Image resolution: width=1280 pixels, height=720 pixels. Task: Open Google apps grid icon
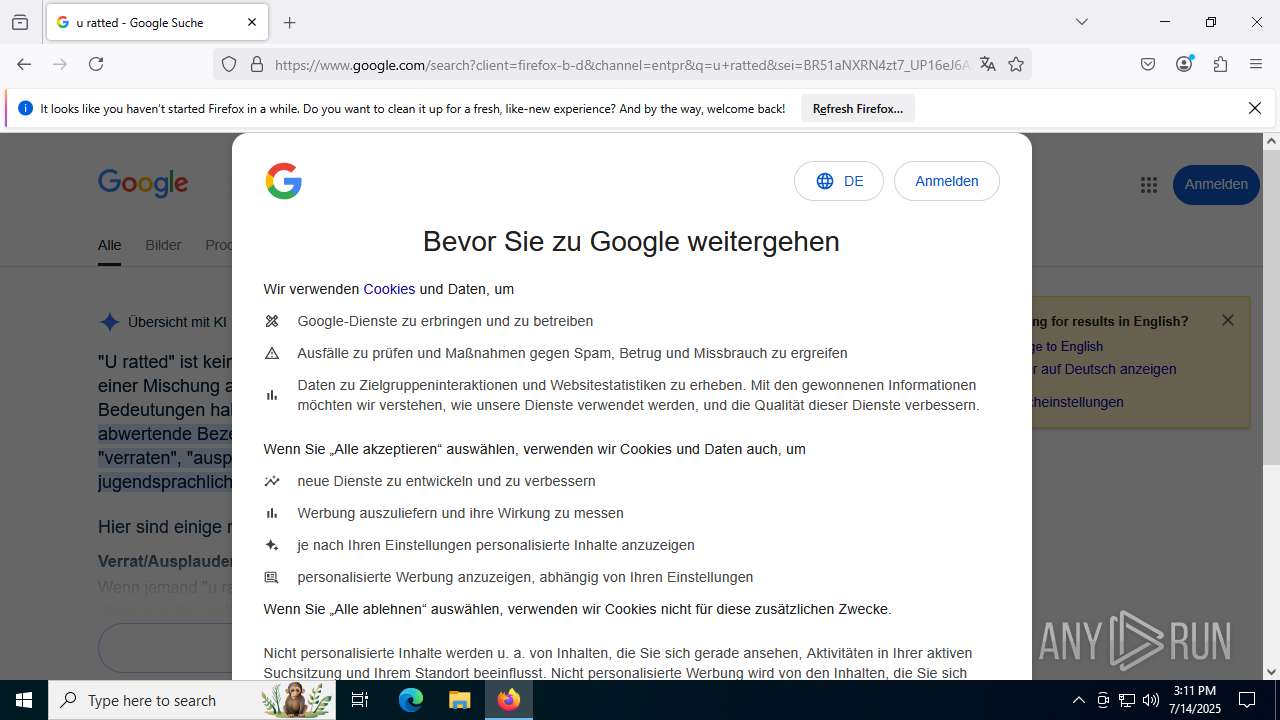click(x=1148, y=185)
